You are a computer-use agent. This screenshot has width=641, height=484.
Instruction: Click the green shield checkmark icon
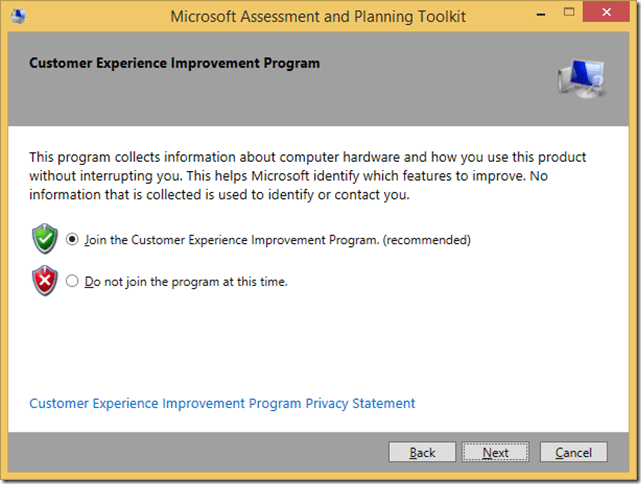tap(45, 239)
